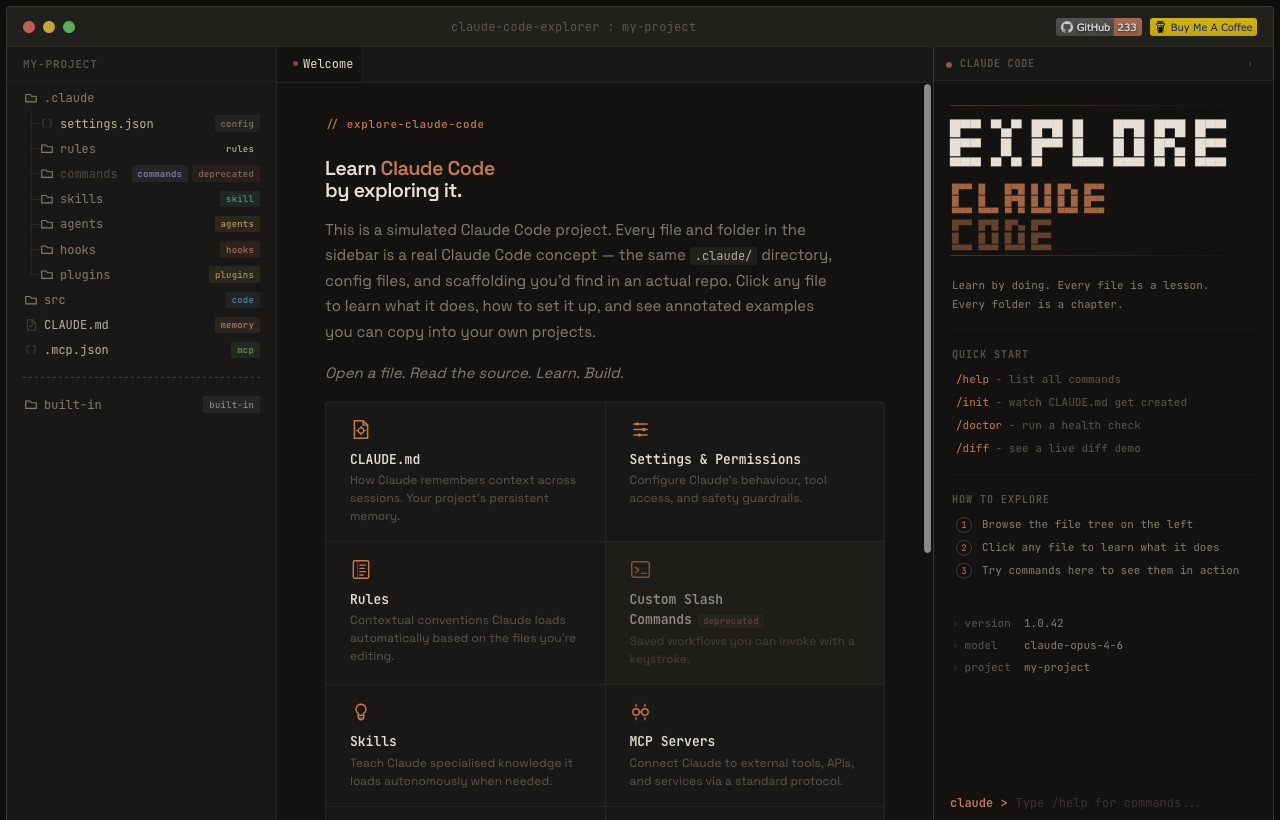Expand the built-in folder row
This screenshot has width=1280, height=820.
tap(141, 405)
